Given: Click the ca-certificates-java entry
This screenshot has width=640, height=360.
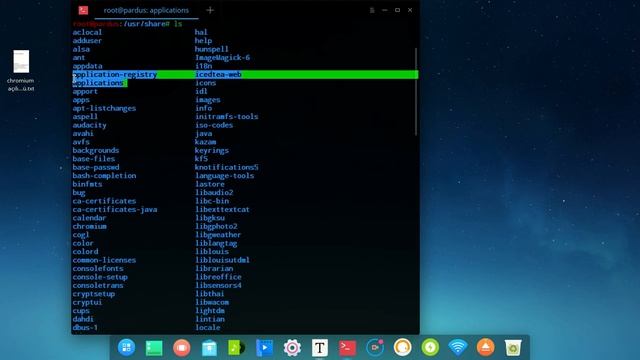Looking at the screenshot, I should pyautogui.click(x=115, y=209).
